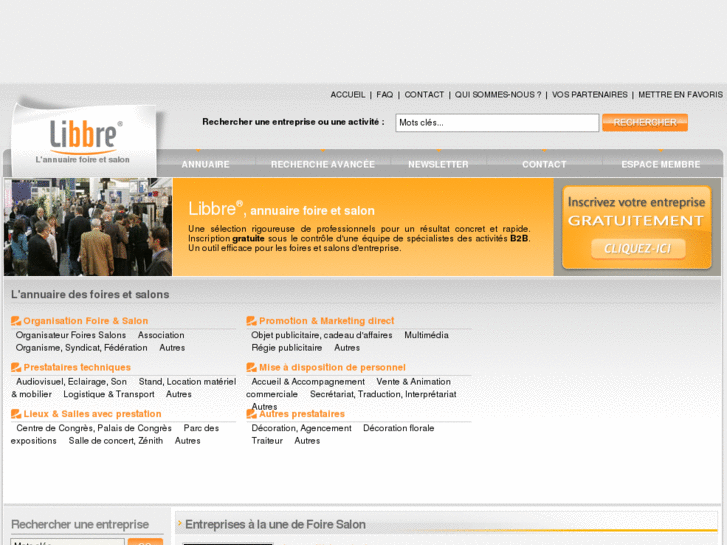Open Stand, Location matériel & mobilier link
The width and height of the screenshot is (727, 545).
coord(187,381)
